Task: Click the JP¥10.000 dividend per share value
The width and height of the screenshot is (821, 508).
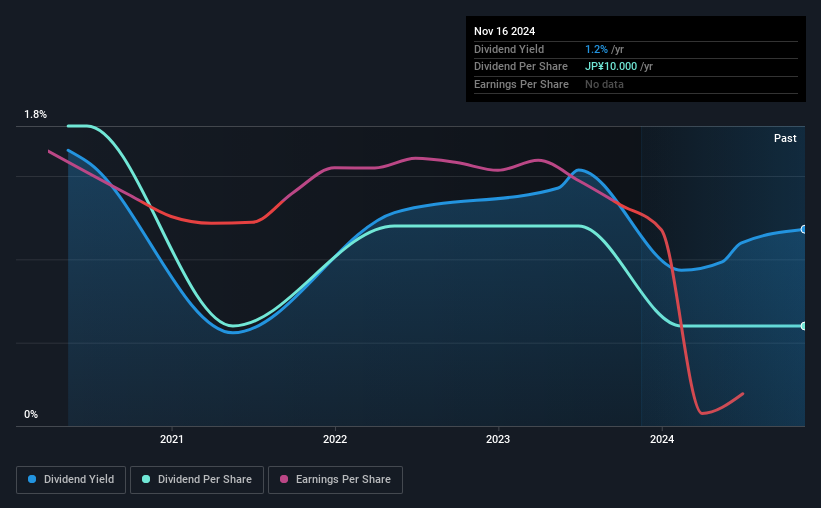Action: coord(611,67)
